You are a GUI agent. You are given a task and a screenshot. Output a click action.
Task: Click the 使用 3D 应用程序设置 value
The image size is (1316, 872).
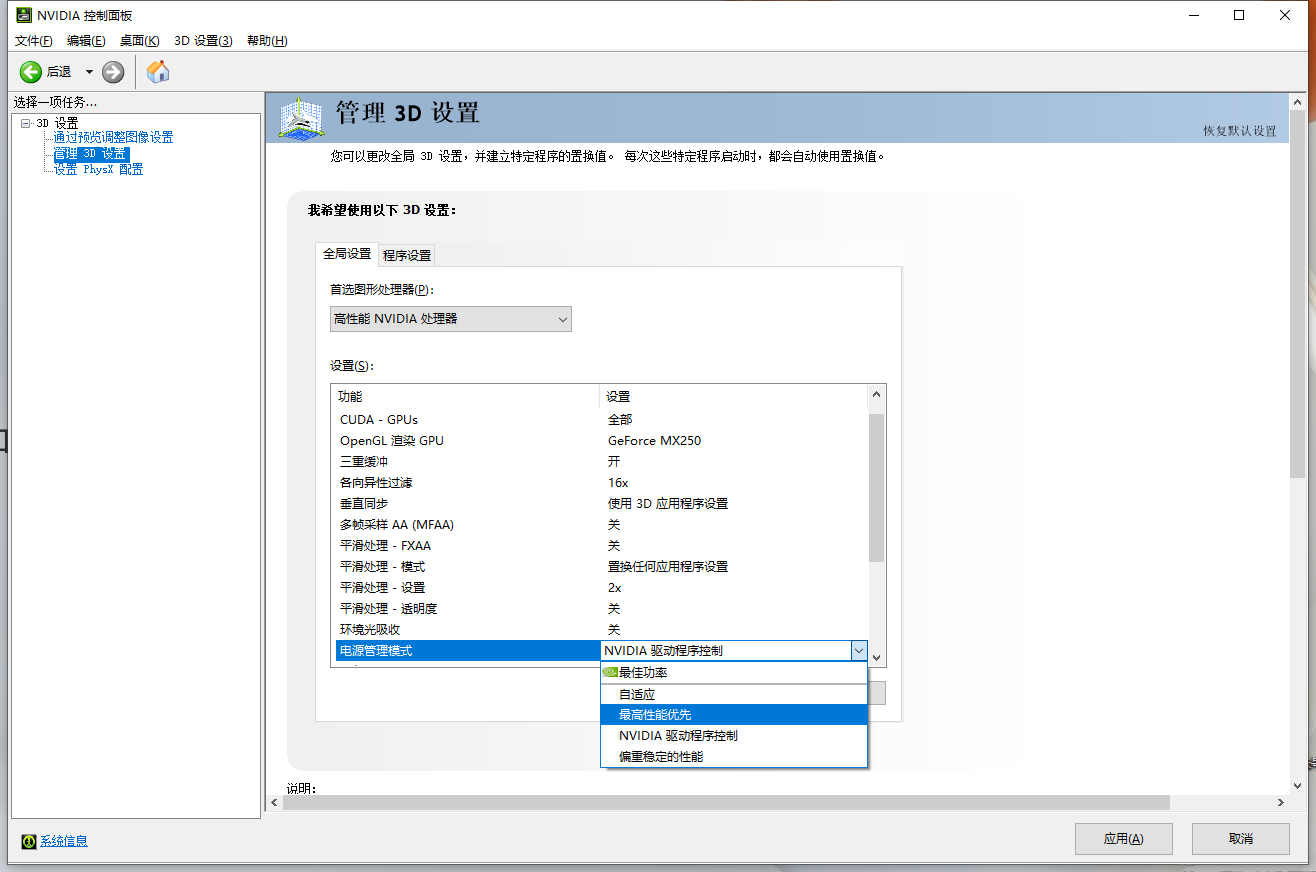(668, 504)
